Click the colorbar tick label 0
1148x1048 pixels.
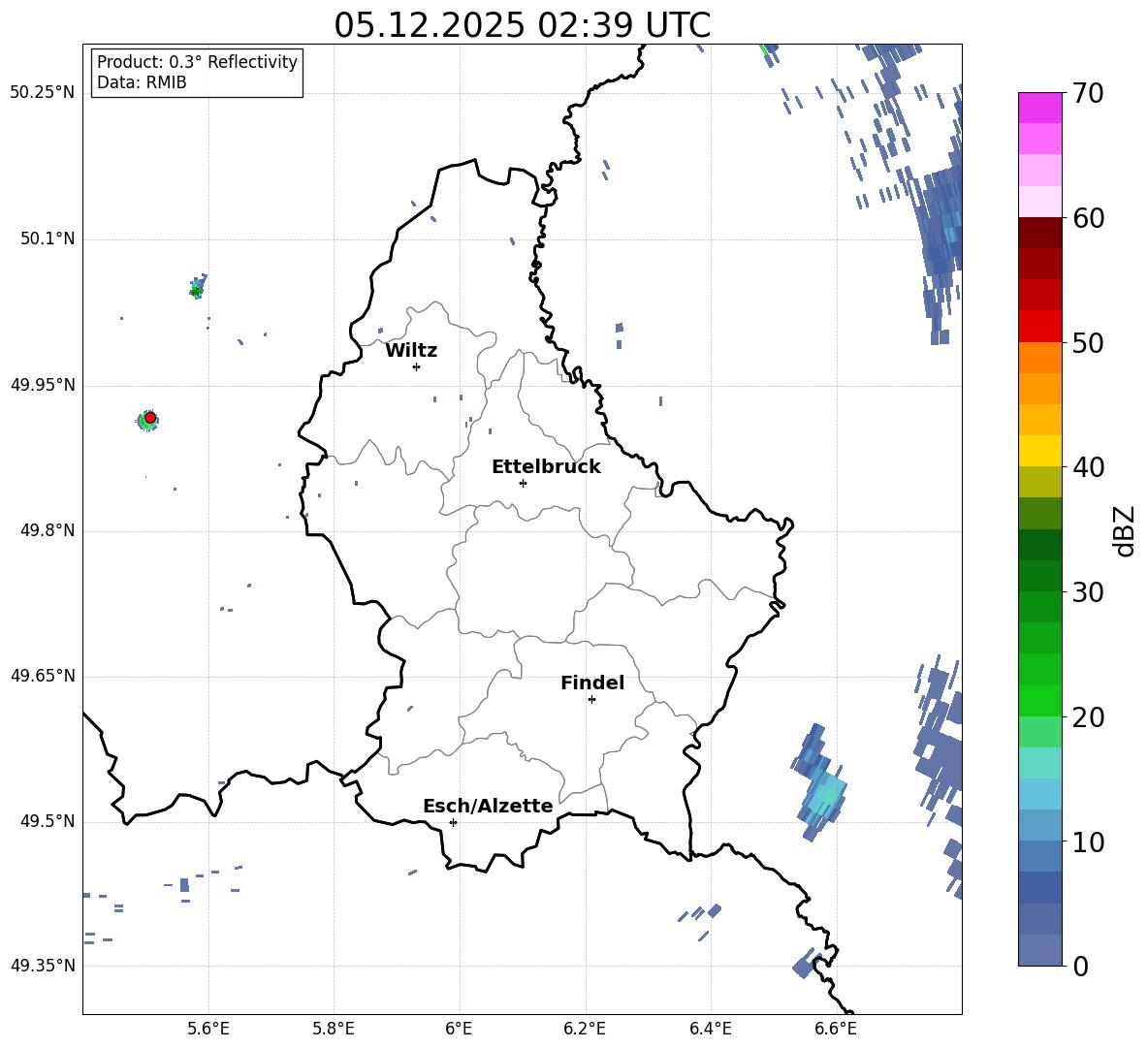click(1080, 966)
